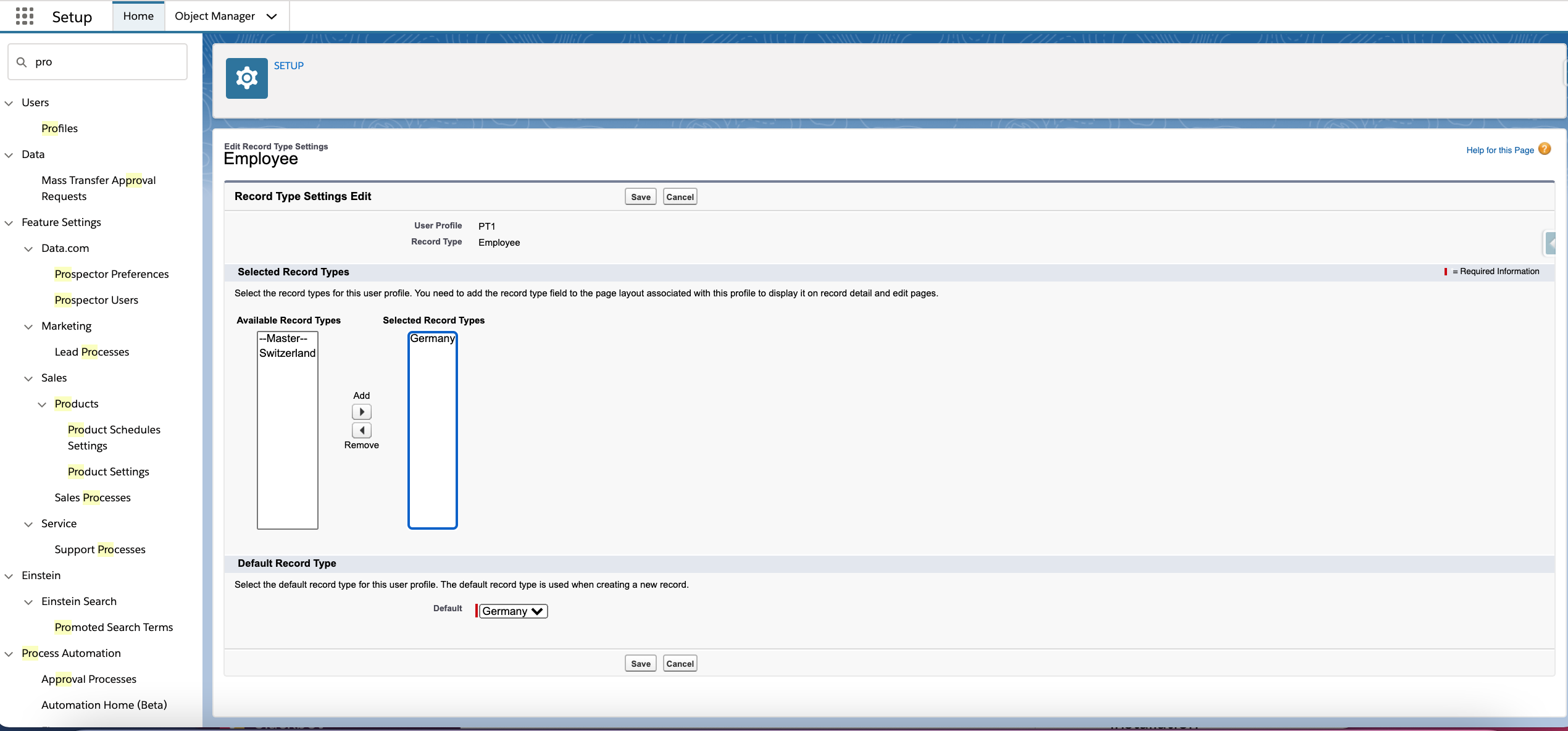Select Germany in Selected Record Types
The image size is (1568, 731).
[x=432, y=338]
